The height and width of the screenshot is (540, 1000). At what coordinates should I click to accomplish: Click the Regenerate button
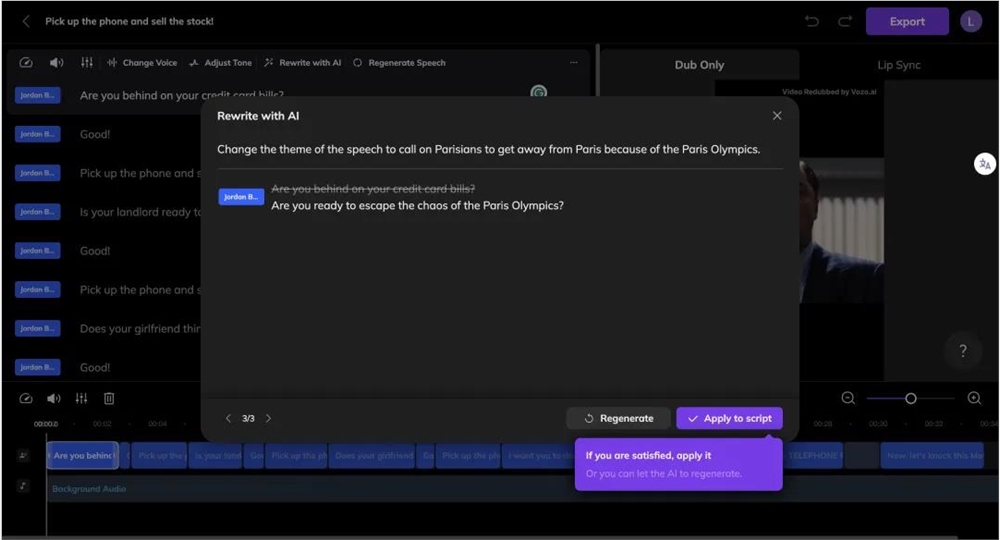pyautogui.click(x=618, y=418)
